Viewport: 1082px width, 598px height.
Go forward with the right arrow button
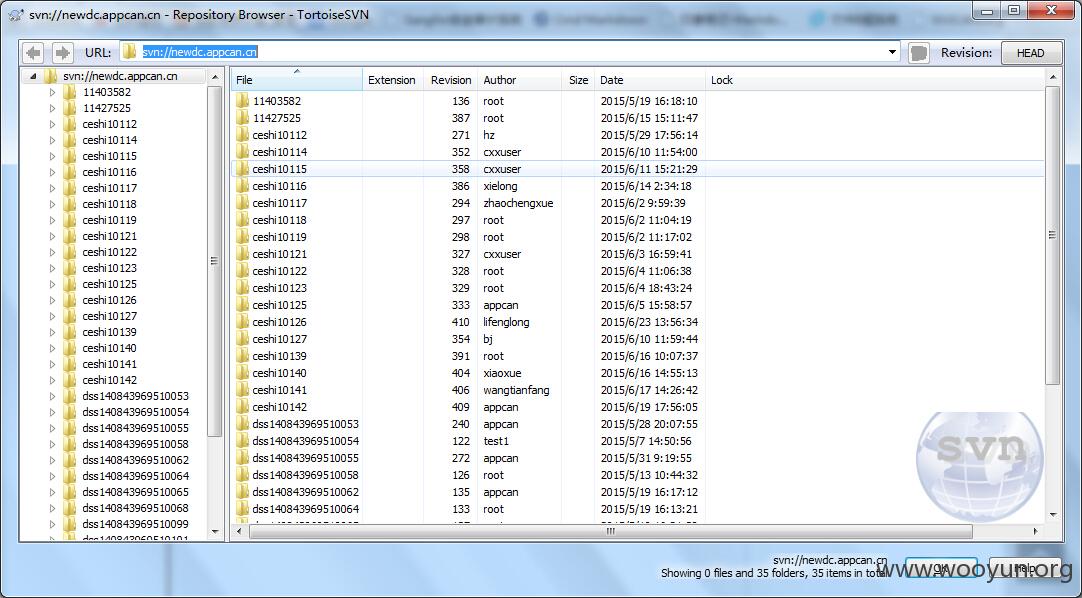click(x=62, y=52)
